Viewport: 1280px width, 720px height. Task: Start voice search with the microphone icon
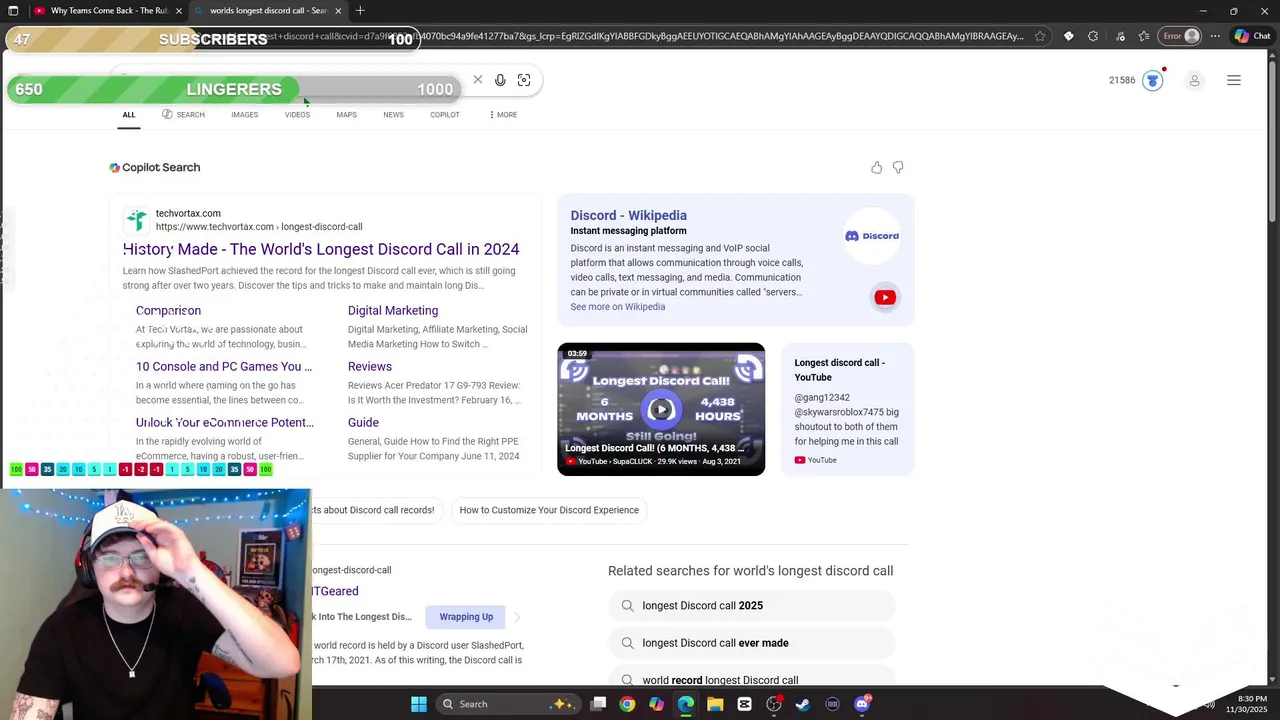(500, 80)
